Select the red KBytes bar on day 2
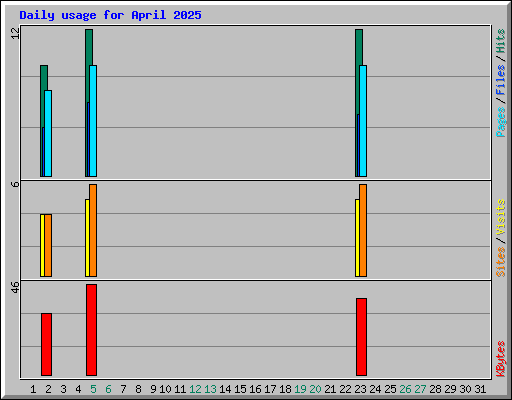Screen dimensions: 512x400 46,344
